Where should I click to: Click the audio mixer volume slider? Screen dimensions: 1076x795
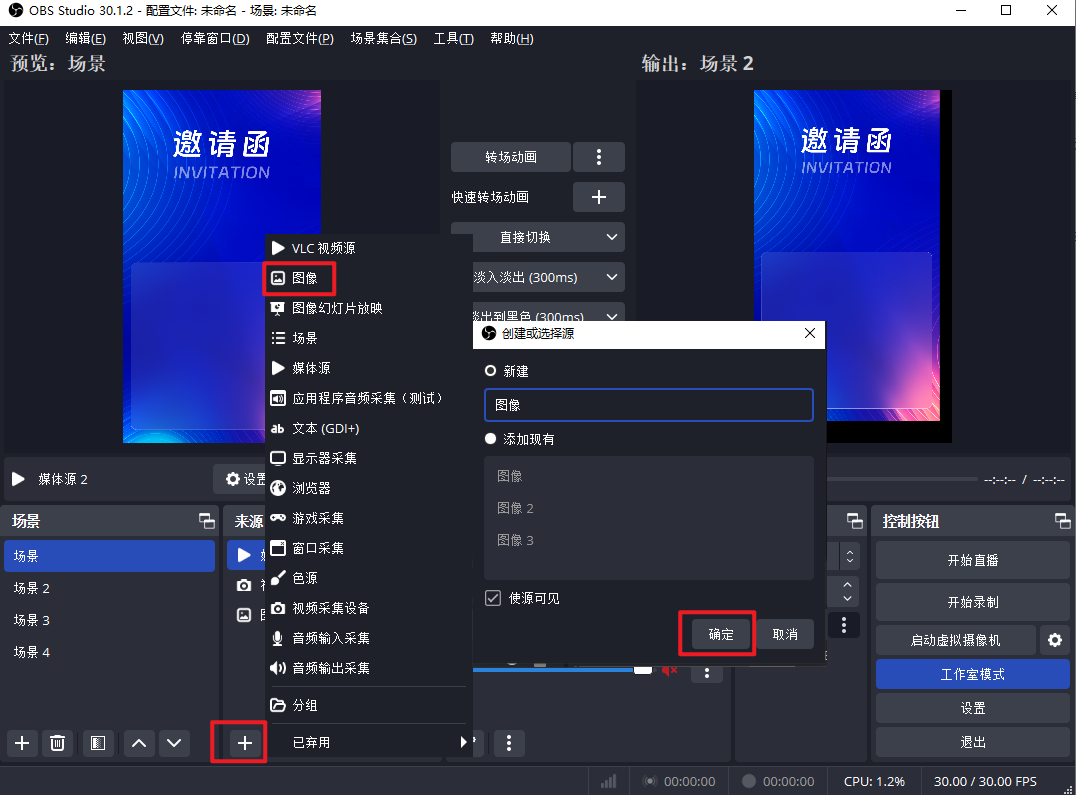[x=560, y=669]
